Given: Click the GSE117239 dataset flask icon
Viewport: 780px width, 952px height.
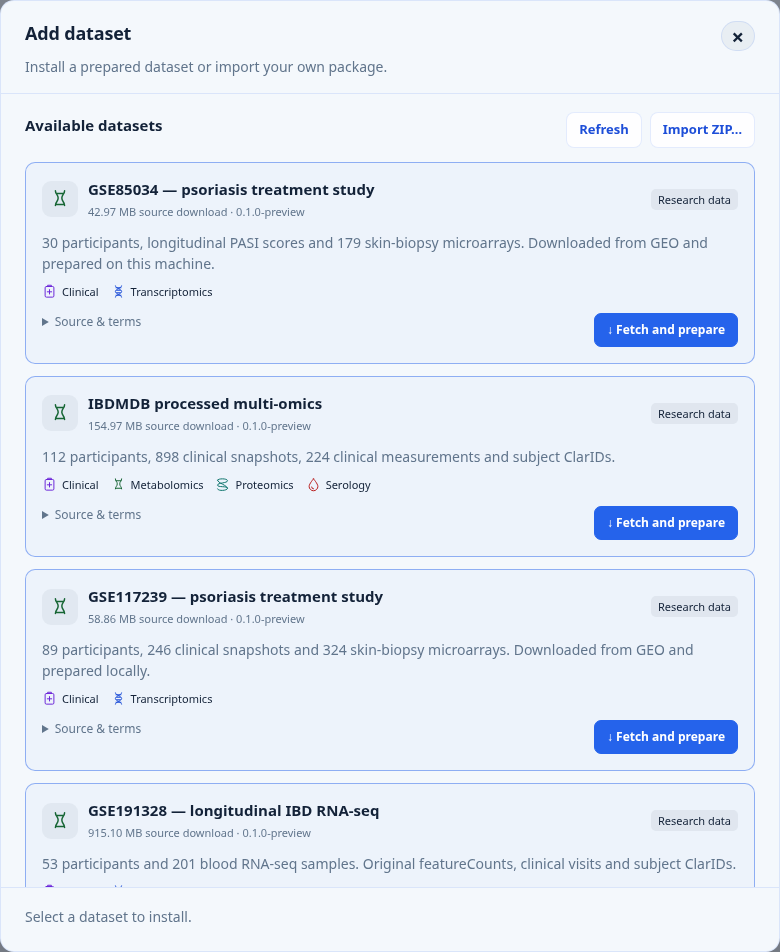Looking at the screenshot, I should 59,606.
